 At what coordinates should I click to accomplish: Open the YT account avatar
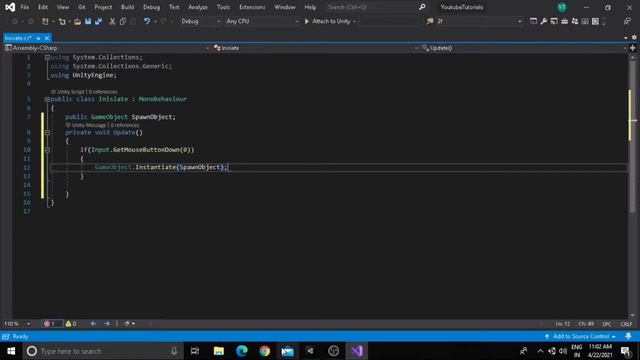[562, 7]
